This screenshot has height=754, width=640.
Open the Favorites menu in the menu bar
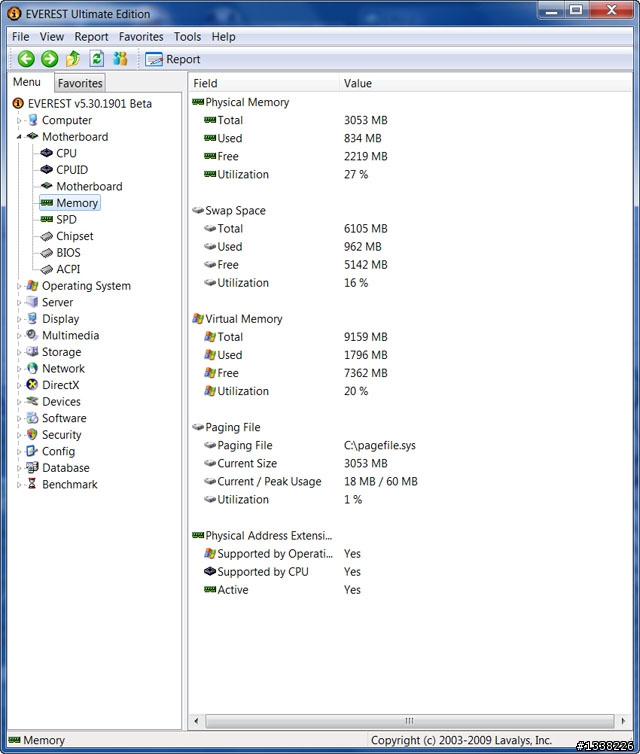coord(141,37)
